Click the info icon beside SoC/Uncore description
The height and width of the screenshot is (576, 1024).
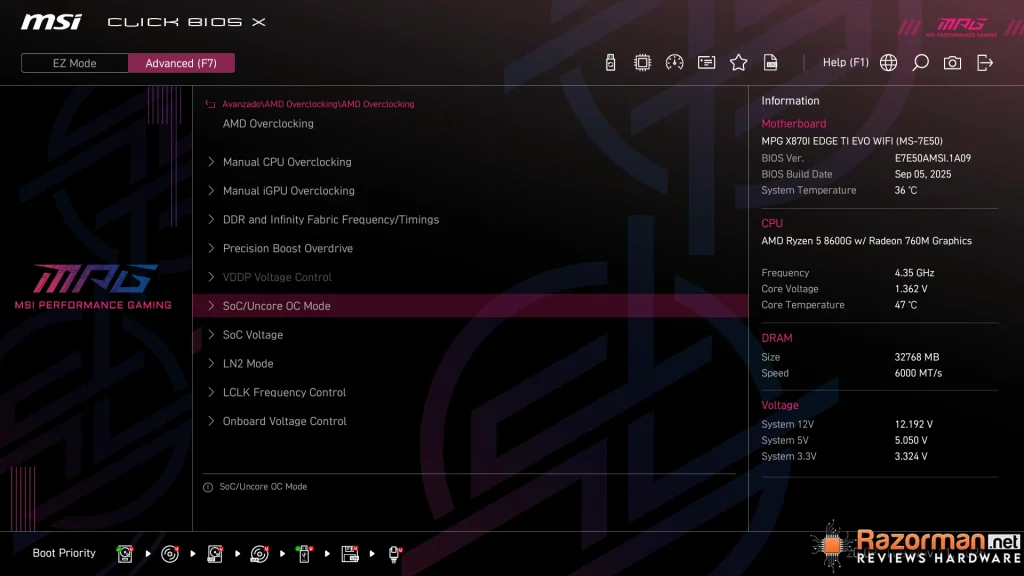click(208, 487)
